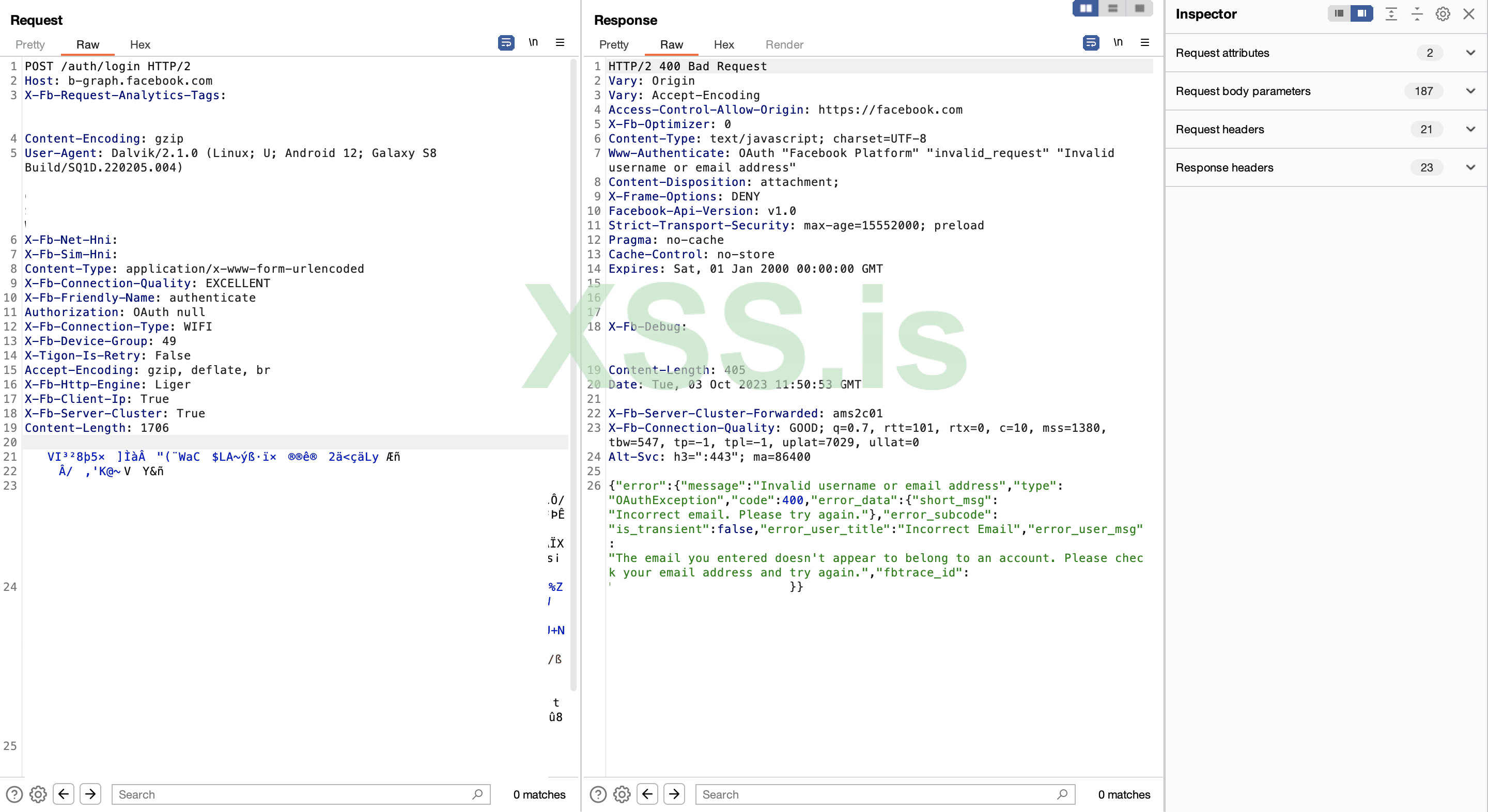Select side-by-side layout view icon
1488x812 pixels.
coord(1086,9)
